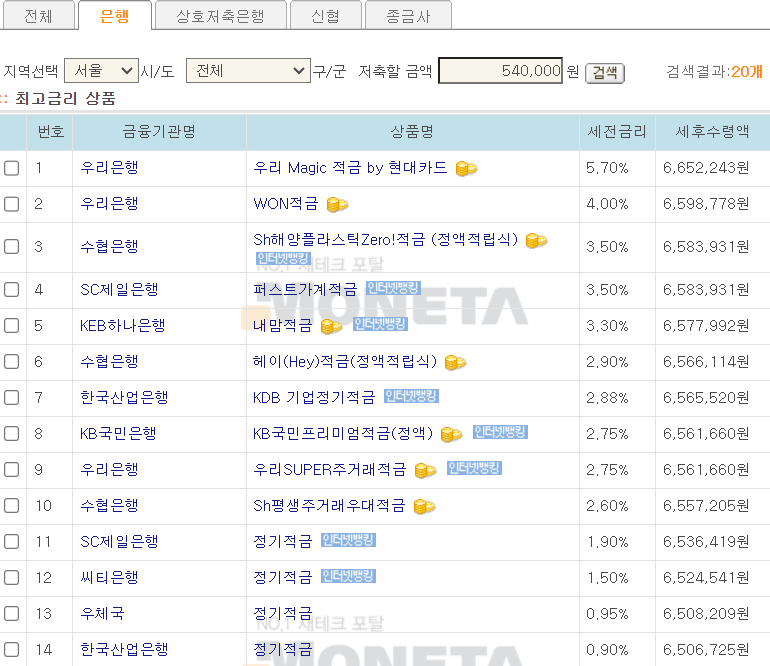This screenshot has height=666, width=770.
Task: Check the box for row 2 WON적금
Action: tap(12, 204)
